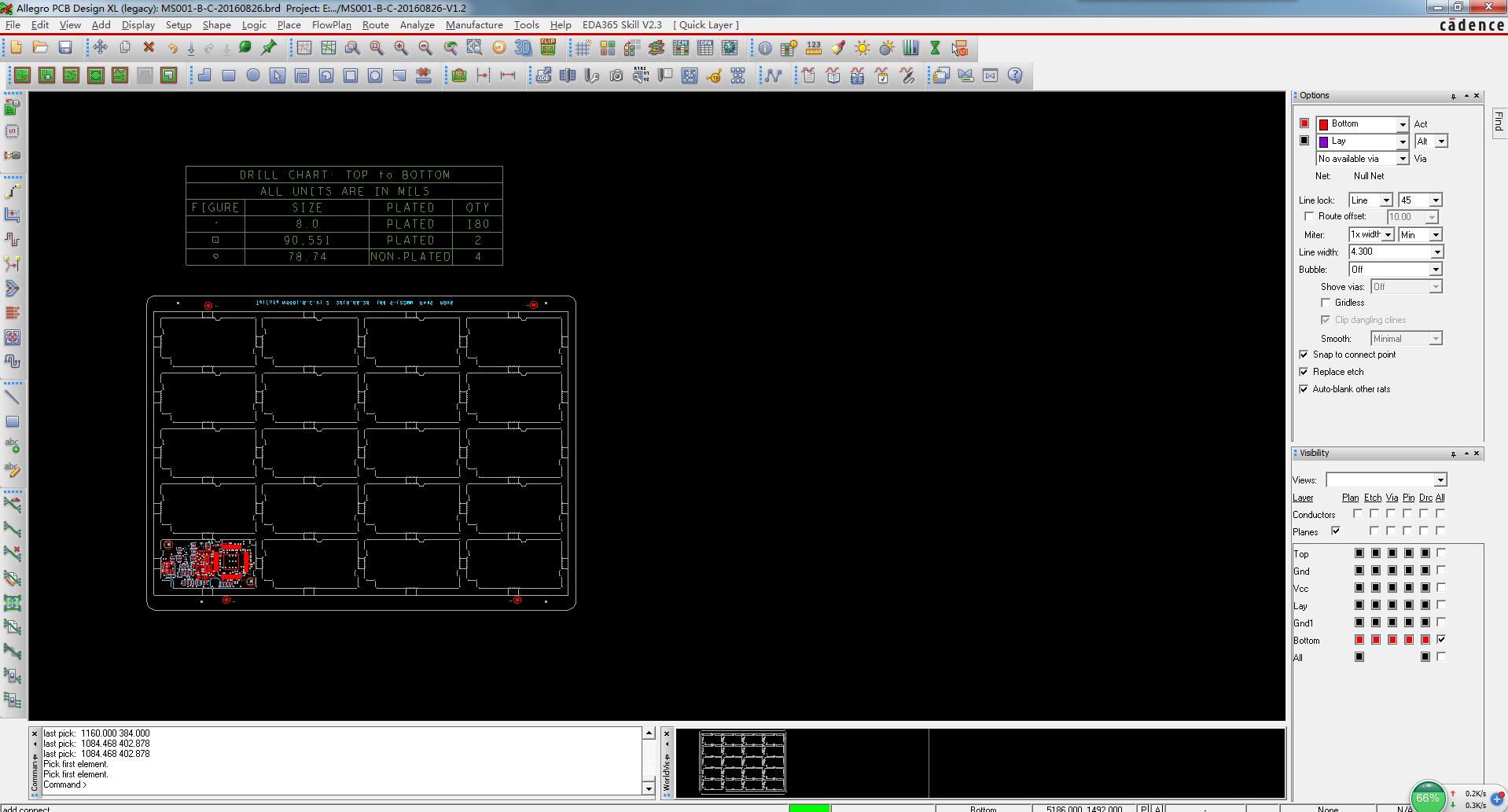Click the Pin column header link
This screenshot has height=812, width=1508.
click(1408, 498)
